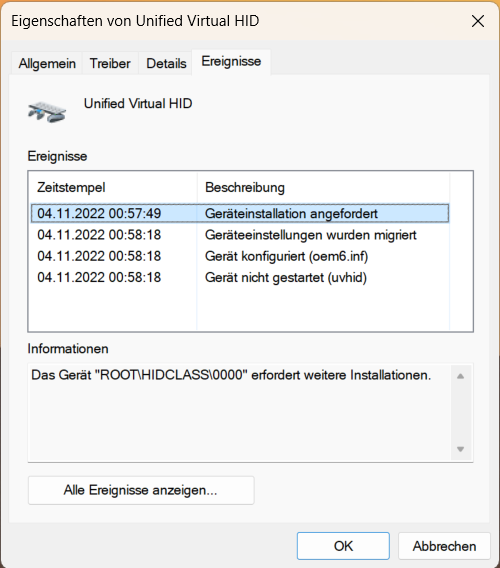Image resolution: width=500 pixels, height=568 pixels.
Task: Click the information scrollbar up arrow
Action: coord(461,376)
